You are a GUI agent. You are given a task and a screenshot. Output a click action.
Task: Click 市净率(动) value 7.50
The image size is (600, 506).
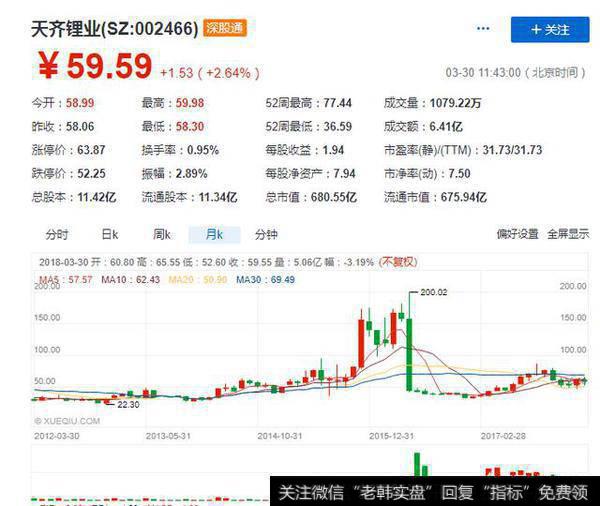click(x=459, y=174)
